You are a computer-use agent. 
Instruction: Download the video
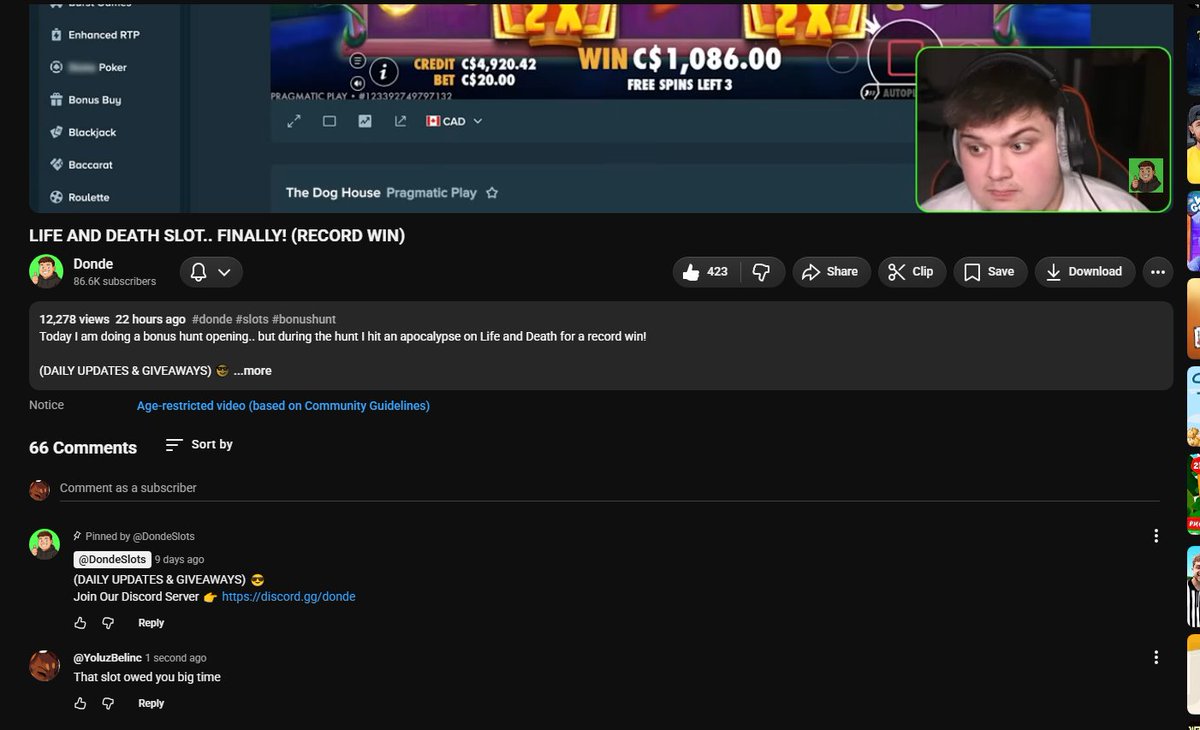(x=1084, y=272)
